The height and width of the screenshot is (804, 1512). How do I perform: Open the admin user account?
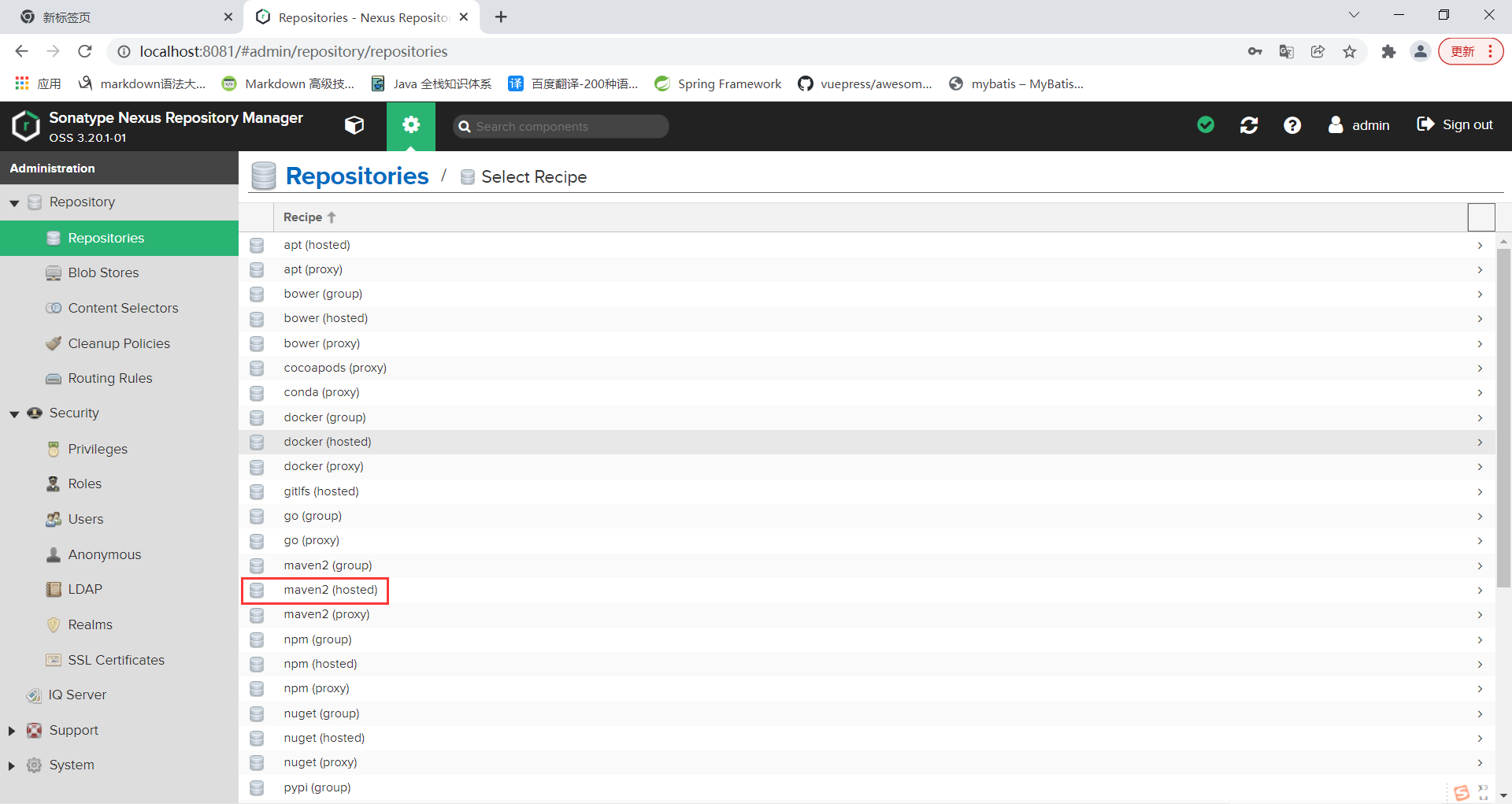click(x=1359, y=125)
